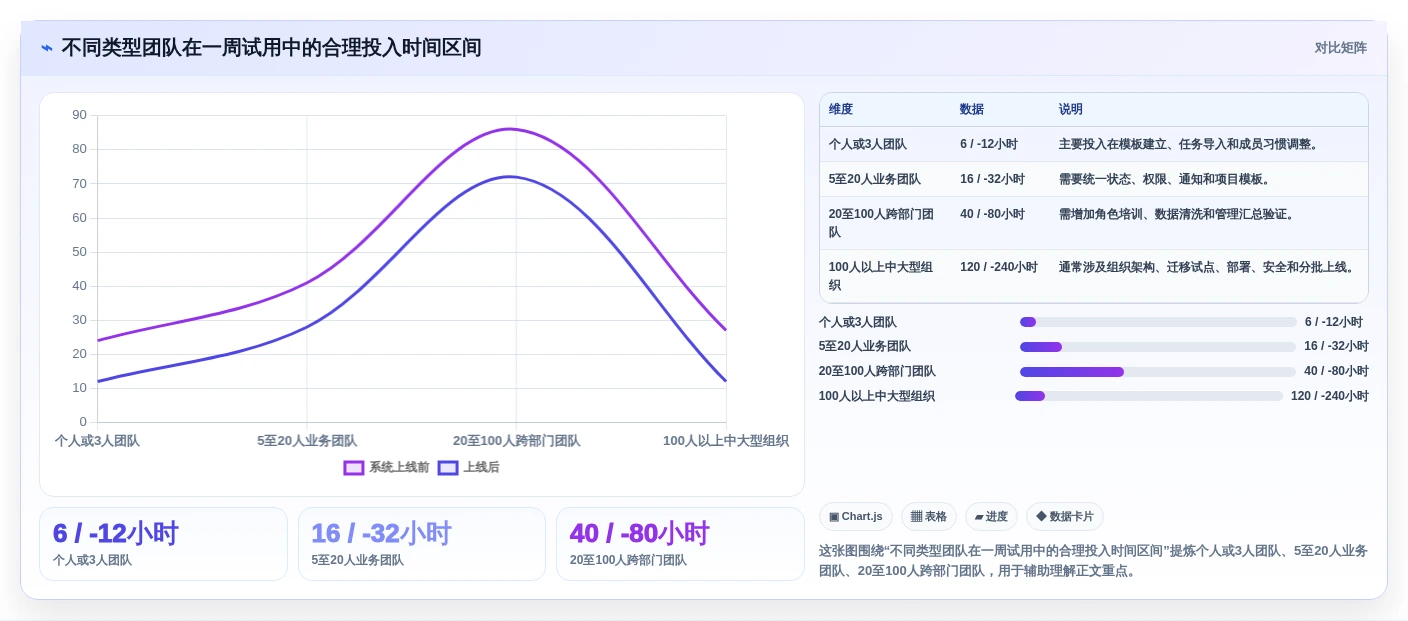Screen dimensions: 1408x621
Task: Click x-axis label 5至20人业务团队 on chart
Action: [307, 441]
